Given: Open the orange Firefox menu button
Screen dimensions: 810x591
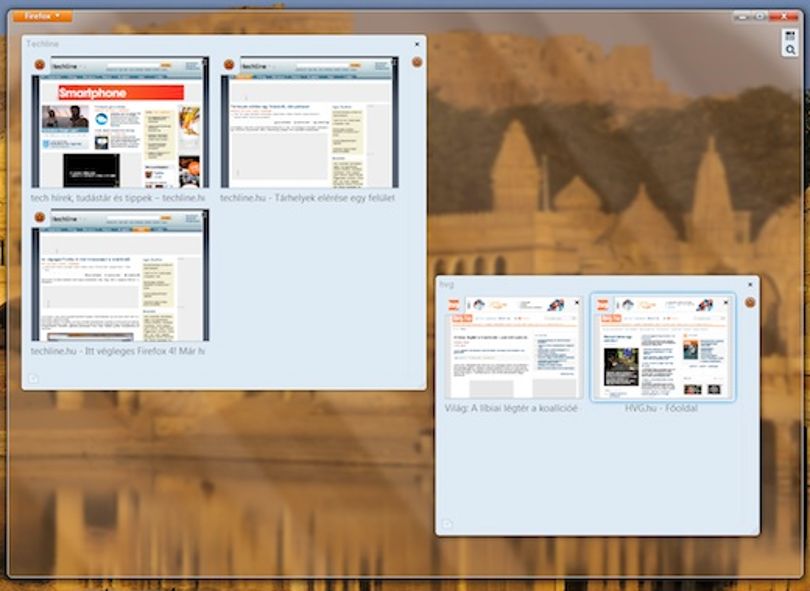Looking at the screenshot, I should 42,16.
